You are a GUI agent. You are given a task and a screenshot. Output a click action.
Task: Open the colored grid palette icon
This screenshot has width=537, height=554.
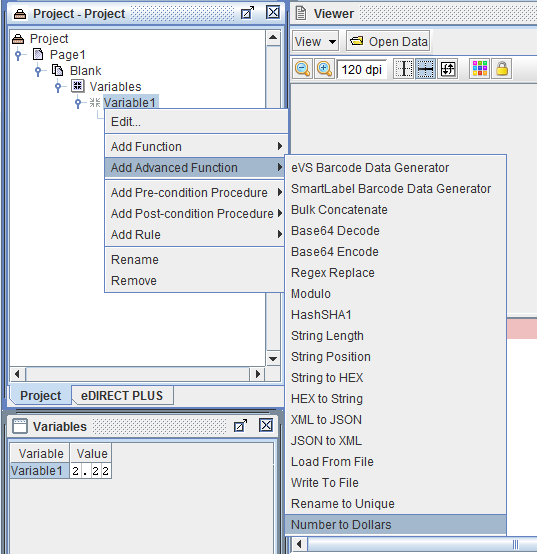pos(479,69)
